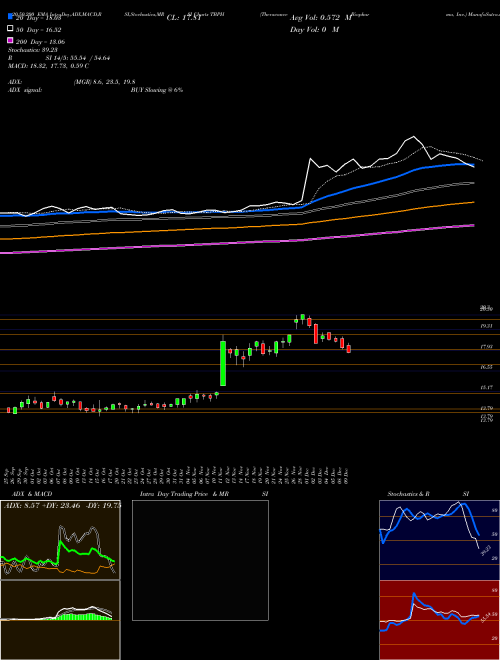Image resolution: width=500 pixels, height=660 pixels.
Task: Click the blue 20 Day legend swatch
Action: click(x=10, y=16)
